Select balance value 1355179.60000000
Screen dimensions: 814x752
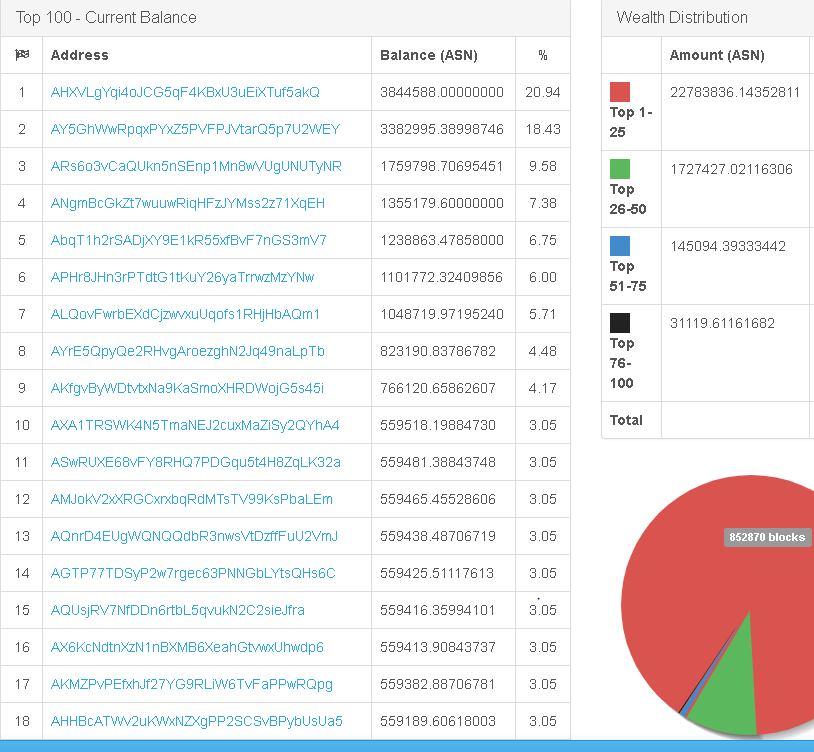coord(442,203)
